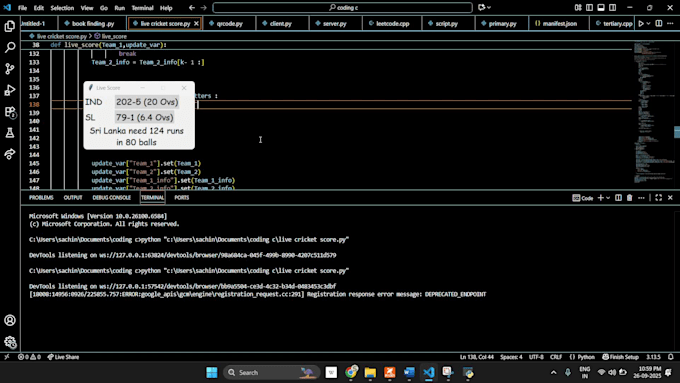Focus the coding c command center search
The height and width of the screenshot is (383, 680).
tap(343, 7)
